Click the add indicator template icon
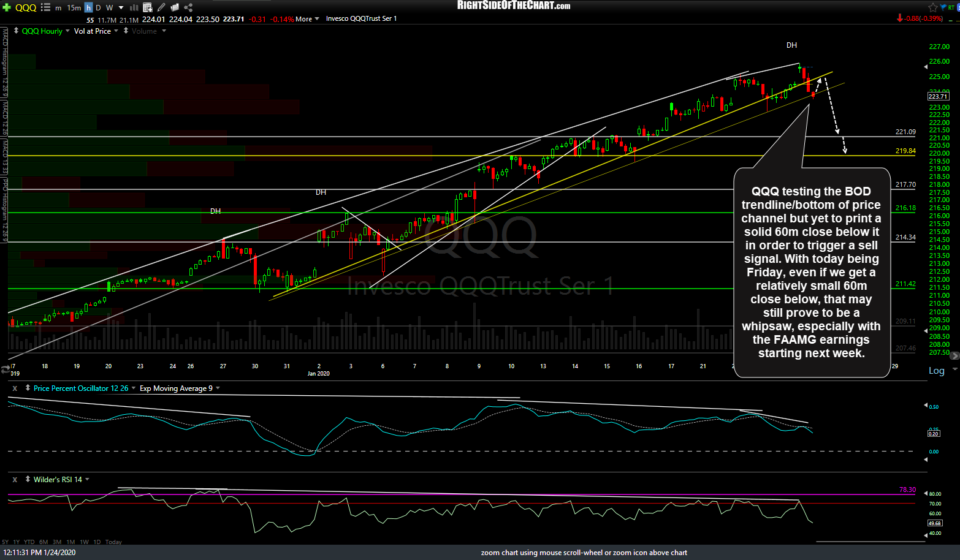Screen dimensions: 960x560 148,8
